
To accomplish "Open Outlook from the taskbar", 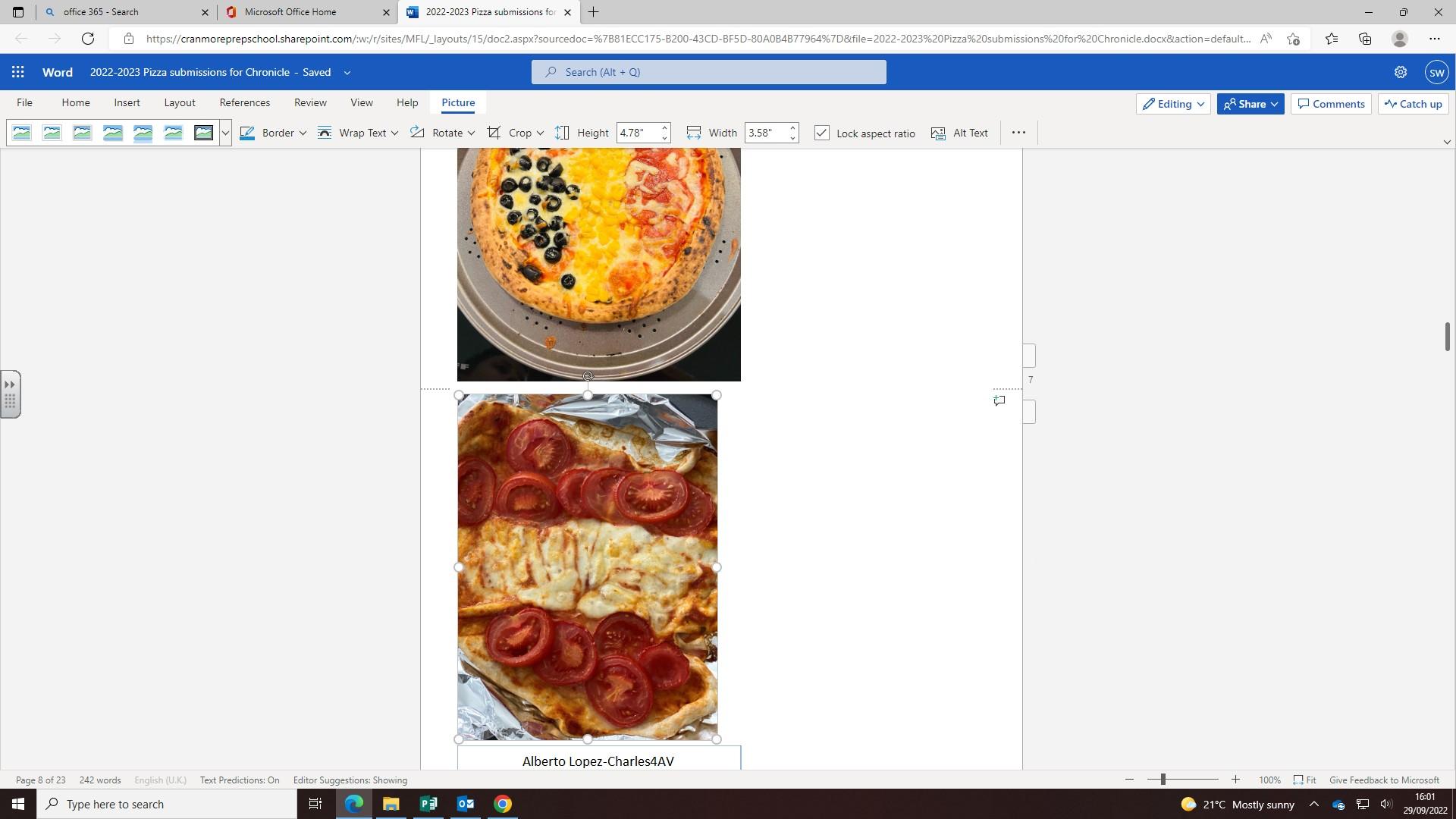I will pos(465,804).
